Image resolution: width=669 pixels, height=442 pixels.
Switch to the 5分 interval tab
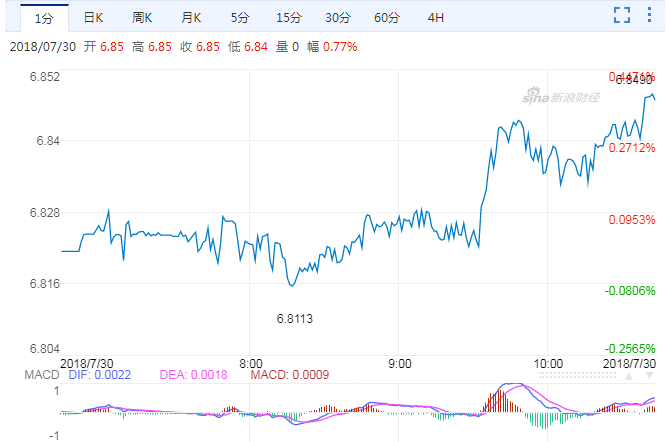tap(240, 17)
